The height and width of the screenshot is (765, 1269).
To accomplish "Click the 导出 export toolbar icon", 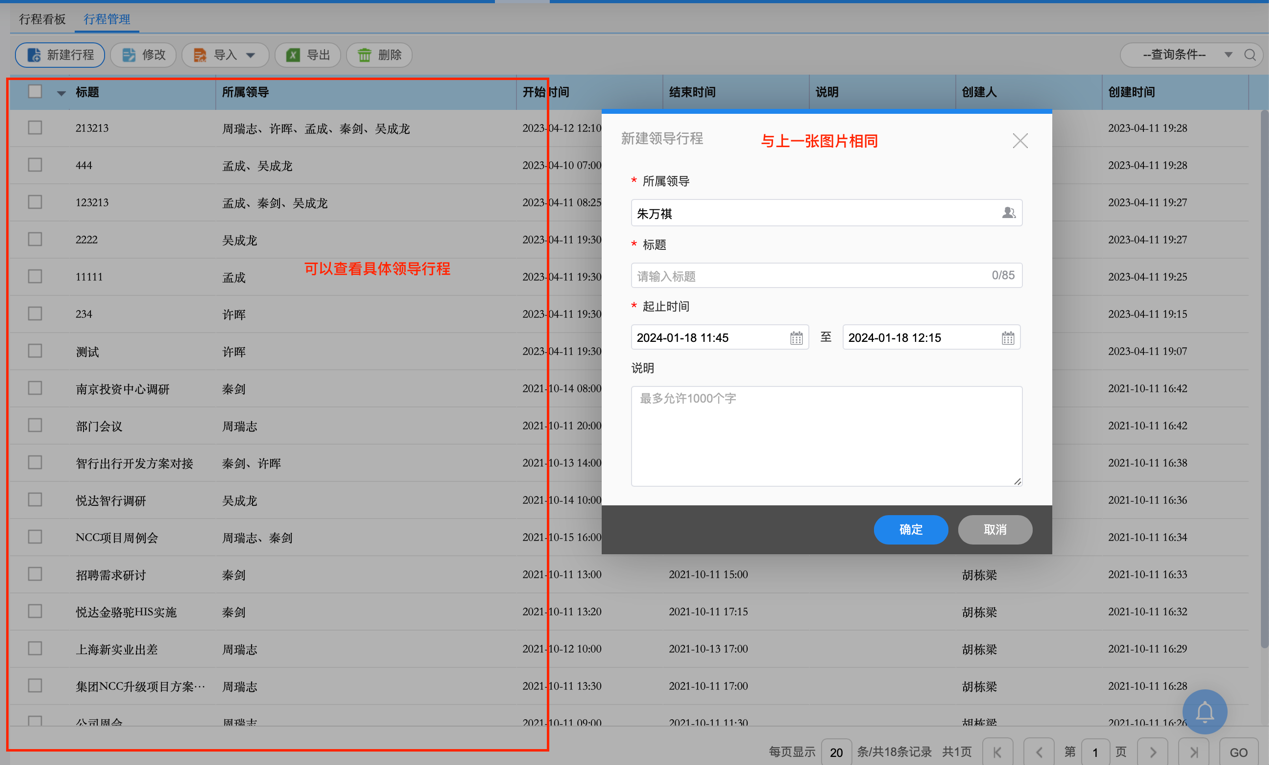I will [x=307, y=55].
